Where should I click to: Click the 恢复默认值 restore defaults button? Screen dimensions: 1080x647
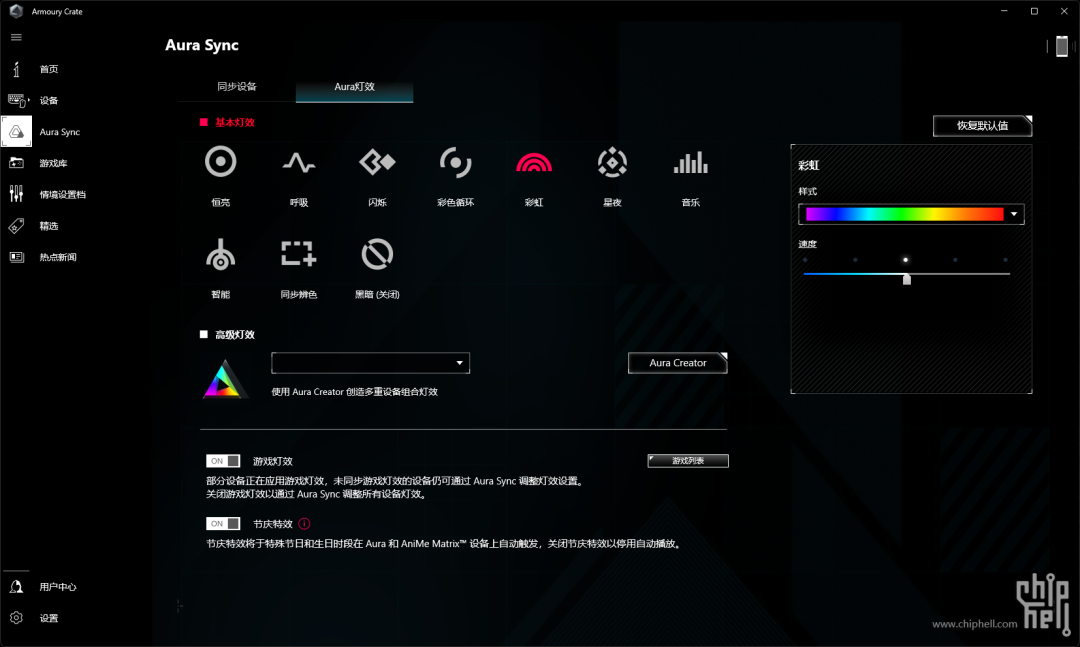[x=982, y=126]
